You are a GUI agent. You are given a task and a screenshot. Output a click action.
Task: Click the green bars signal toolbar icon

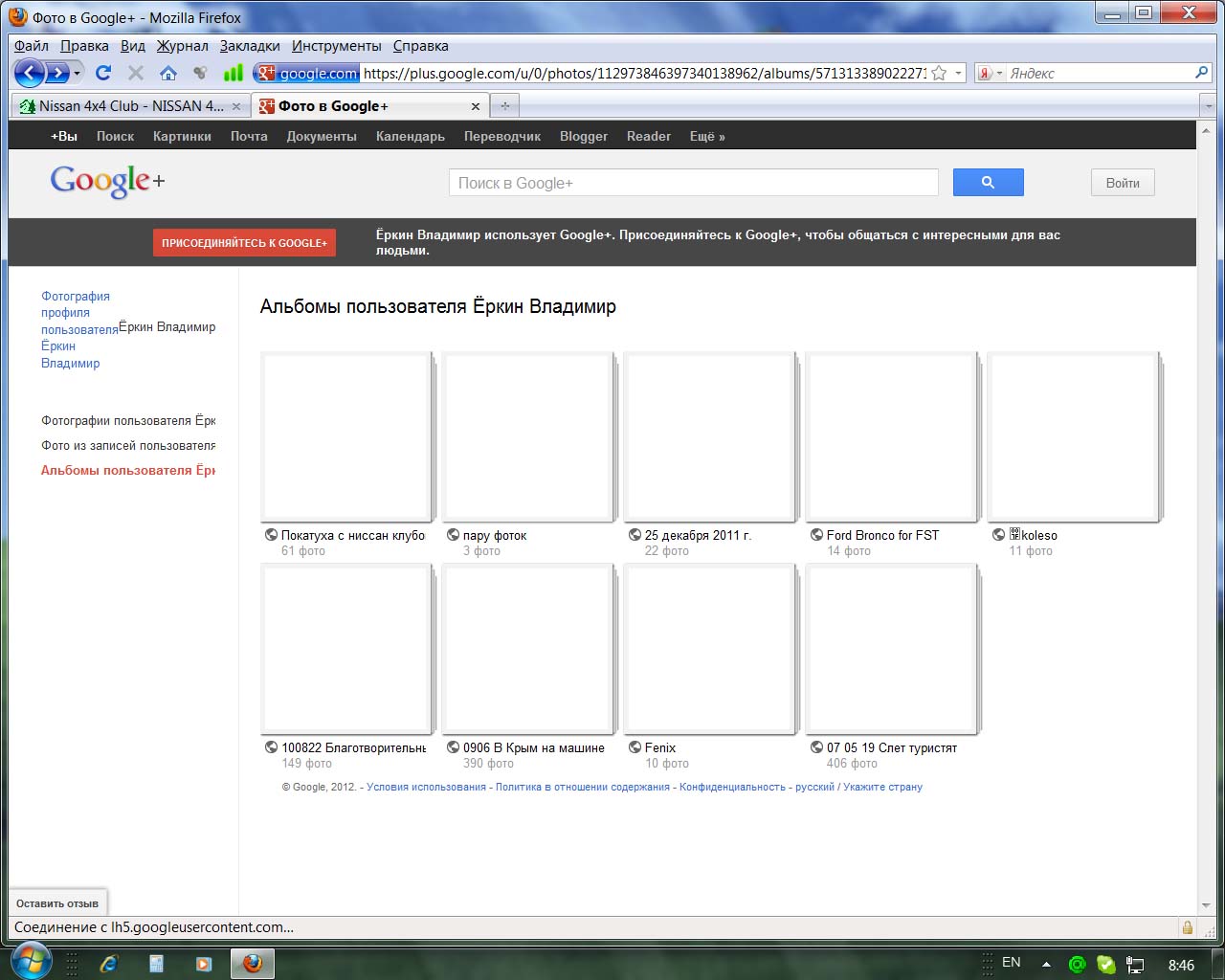click(233, 73)
